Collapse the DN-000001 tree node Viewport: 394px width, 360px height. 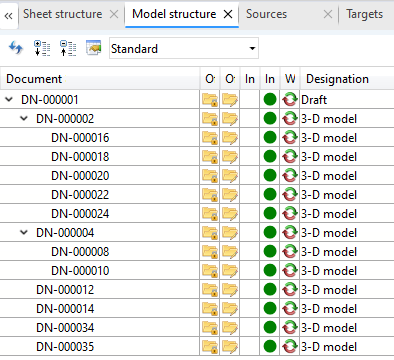click(x=9, y=99)
